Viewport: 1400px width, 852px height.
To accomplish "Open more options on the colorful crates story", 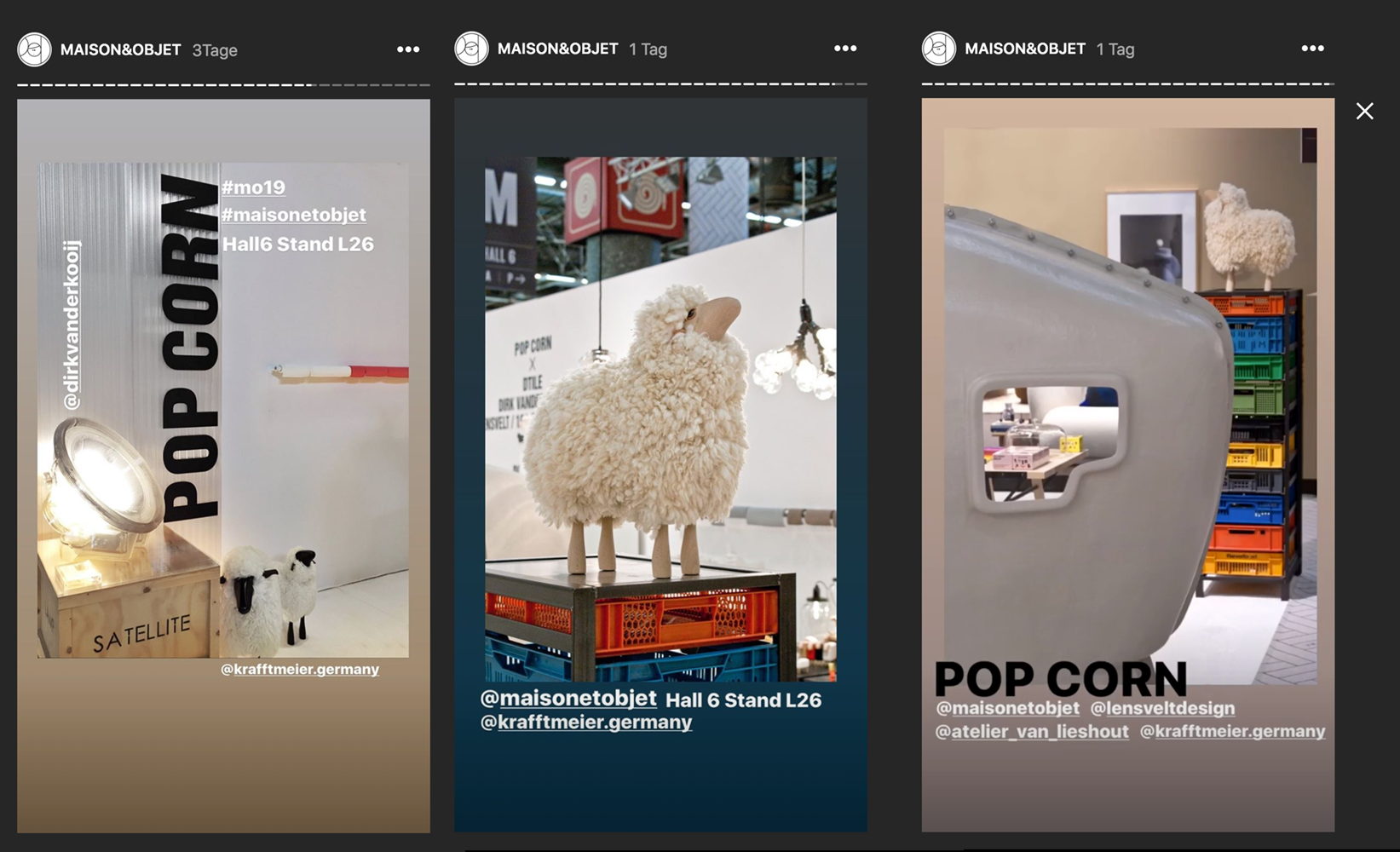I will (1313, 49).
